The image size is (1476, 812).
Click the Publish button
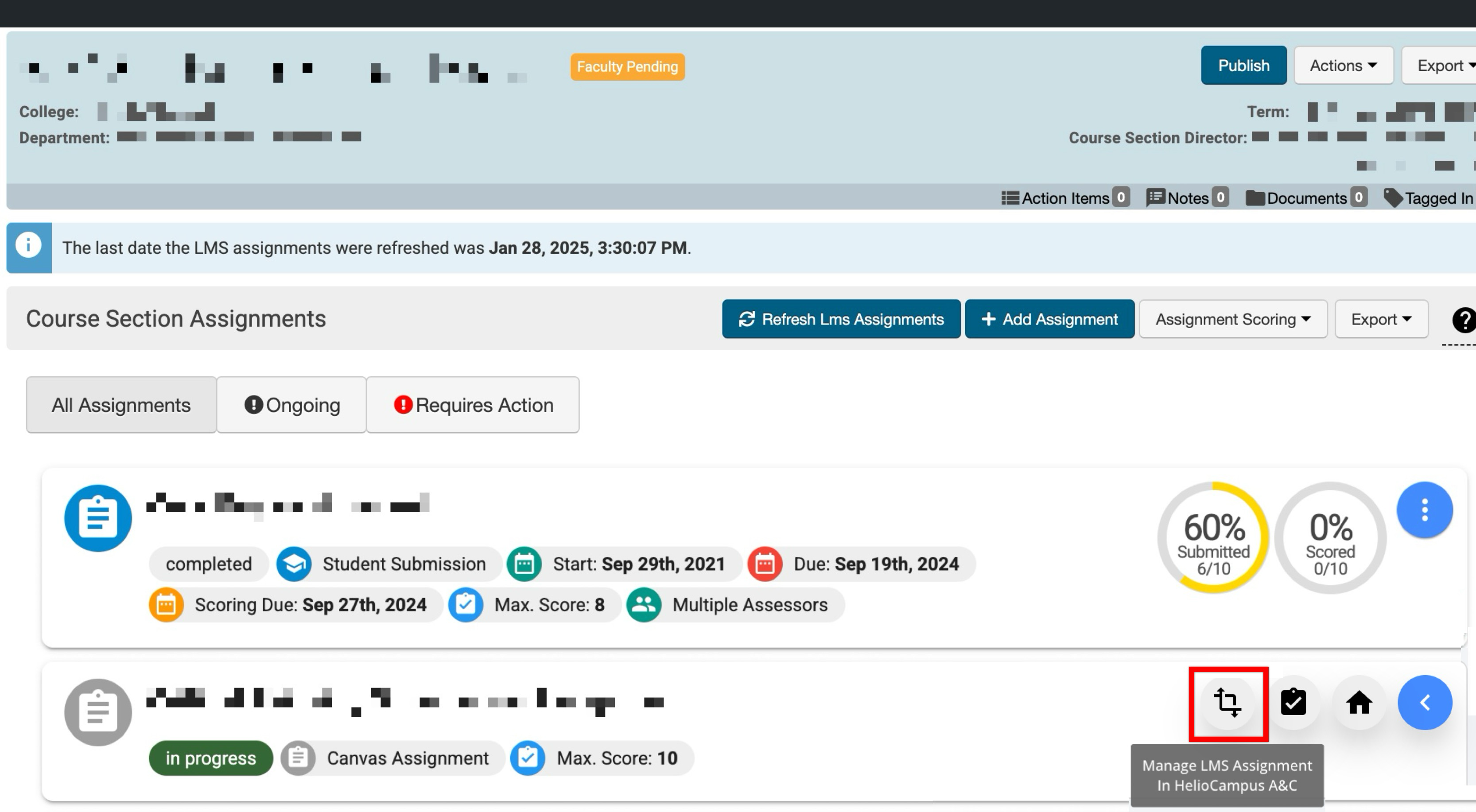pyautogui.click(x=1243, y=66)
